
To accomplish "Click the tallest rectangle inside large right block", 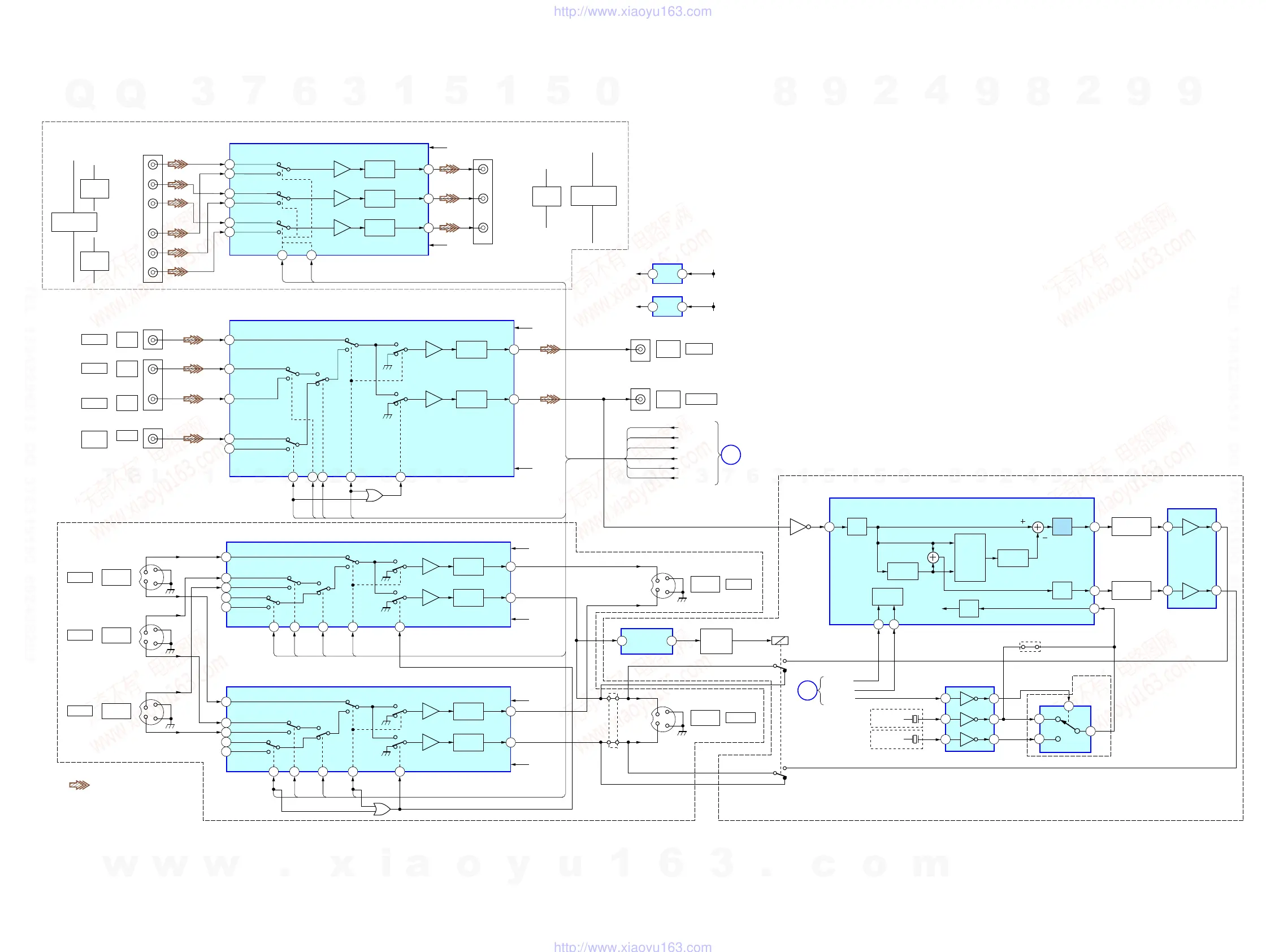I will pos(969,557).
